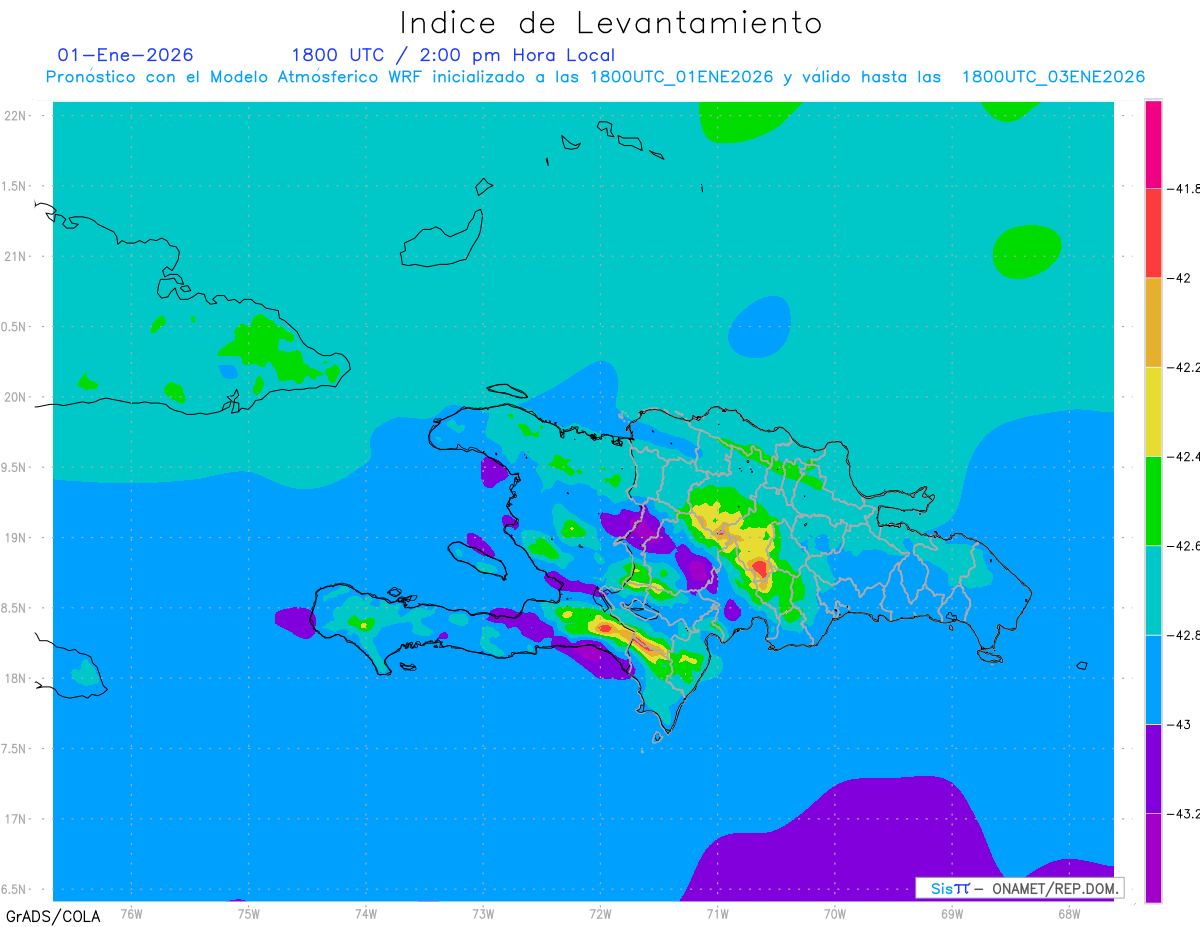The height and width of the screenshot is (927, 1200).
Task: Select the date label '01-Ene-2026'
Action: [126, 55]
